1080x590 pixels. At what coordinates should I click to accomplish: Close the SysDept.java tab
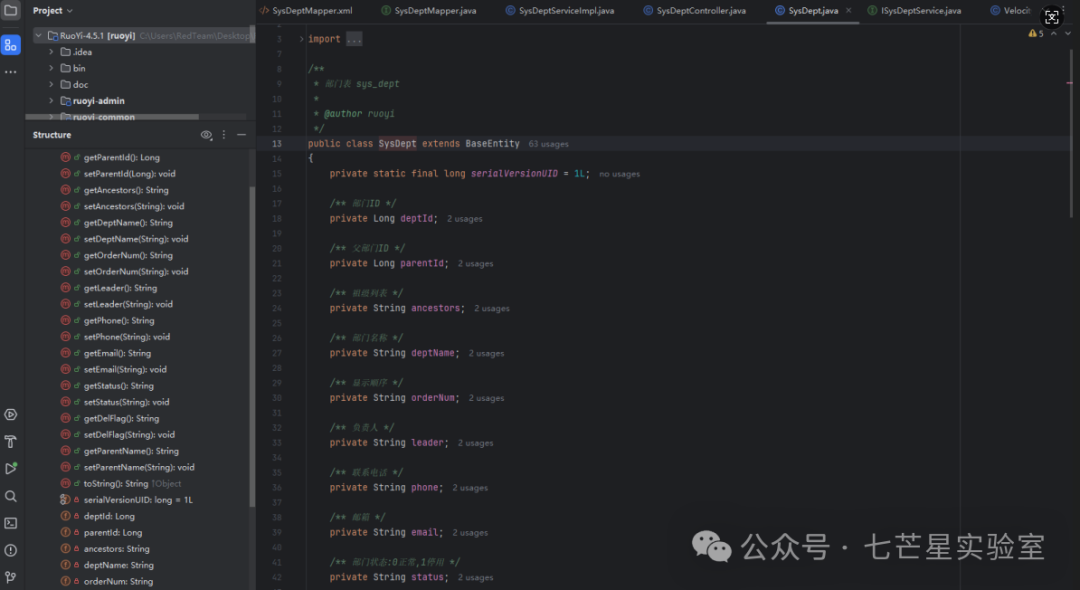(849, 10)
